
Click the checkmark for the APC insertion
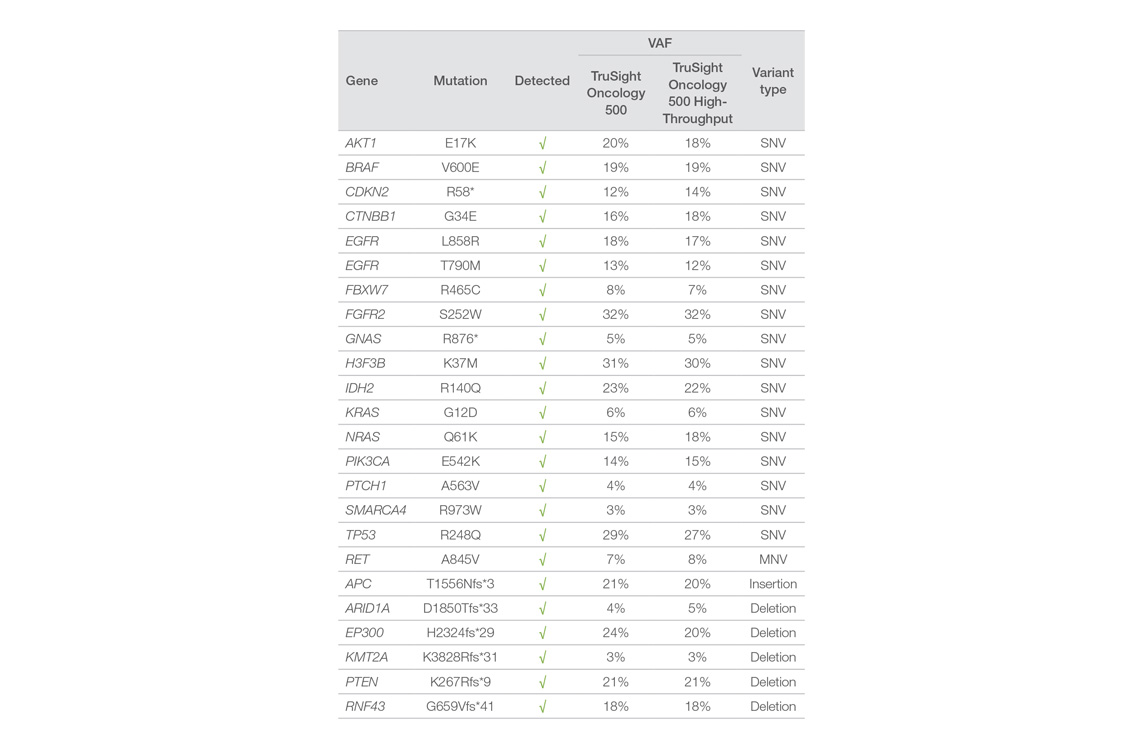[542, 584]
